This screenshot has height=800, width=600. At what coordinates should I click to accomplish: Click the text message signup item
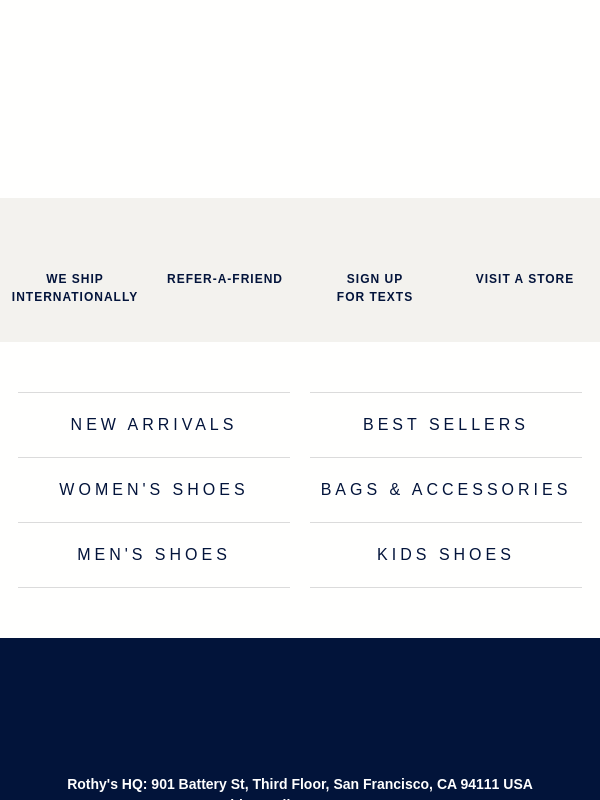[375, 288]
